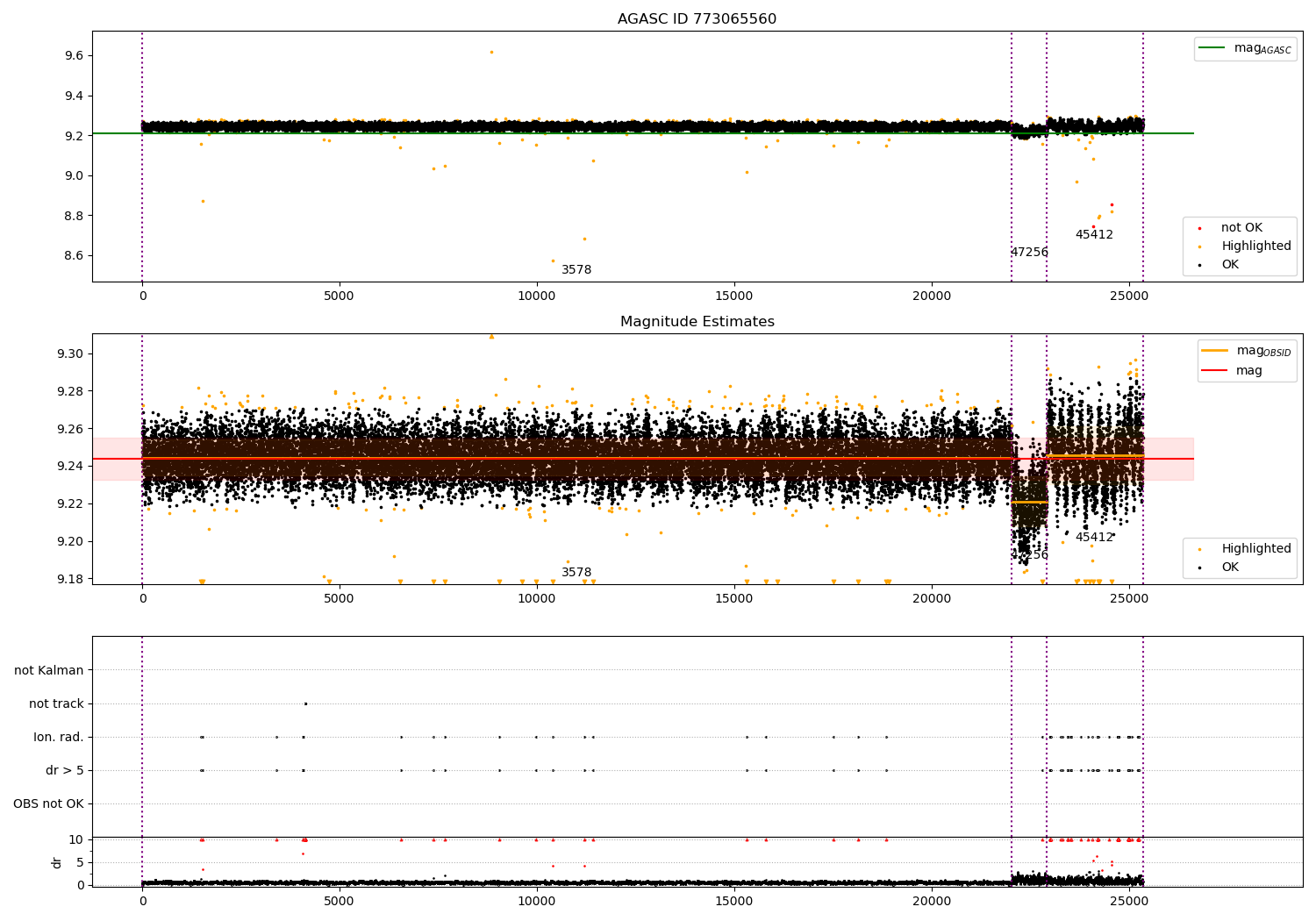Click the mag OBSID legend entry label
The width and height of the screenshot is (1316, 921).
[x=1263, y=351]
